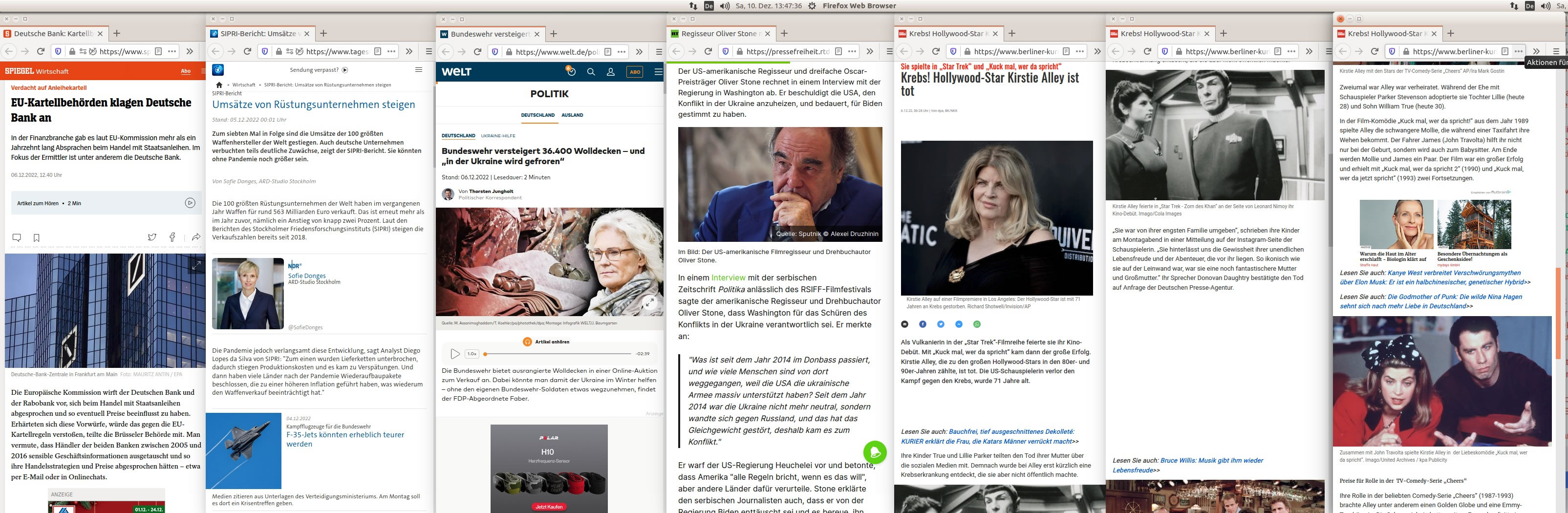
Task: Click the green floating chat button
Action: 875,452
